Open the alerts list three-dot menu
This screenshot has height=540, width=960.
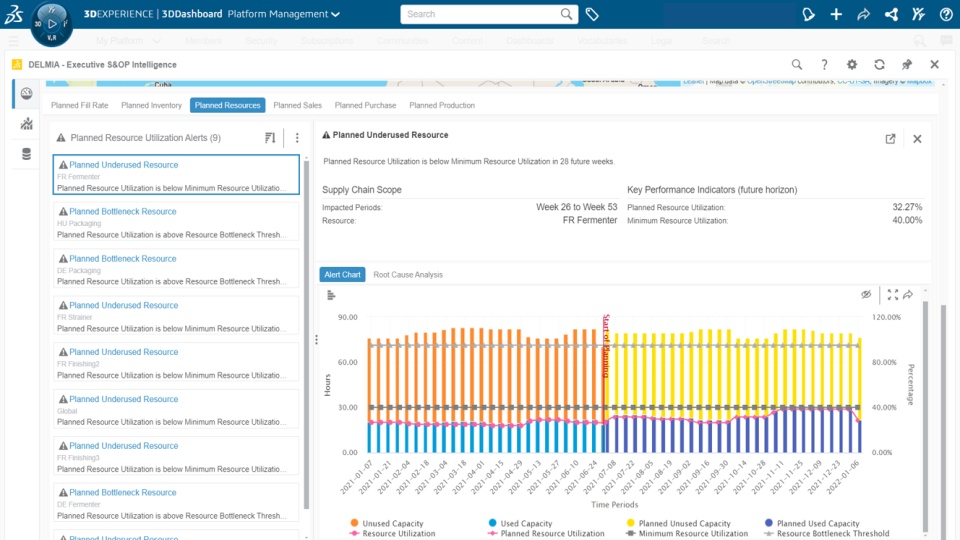297,138
